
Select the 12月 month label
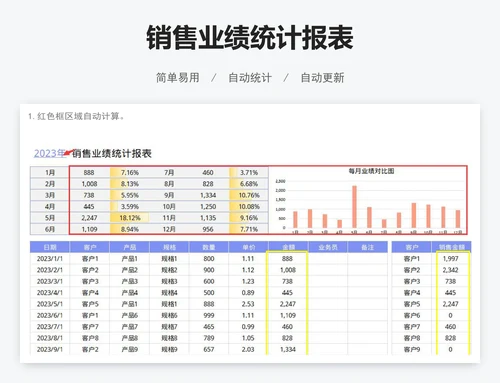point(169,229)
